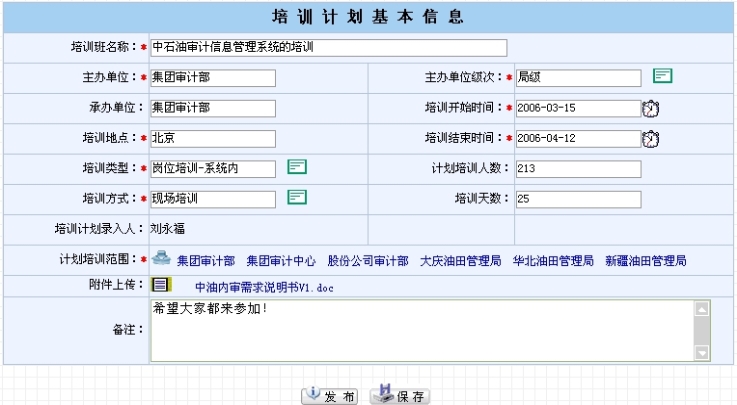
Task: Click the 发布 publish button
Action: tap(330, 396)
